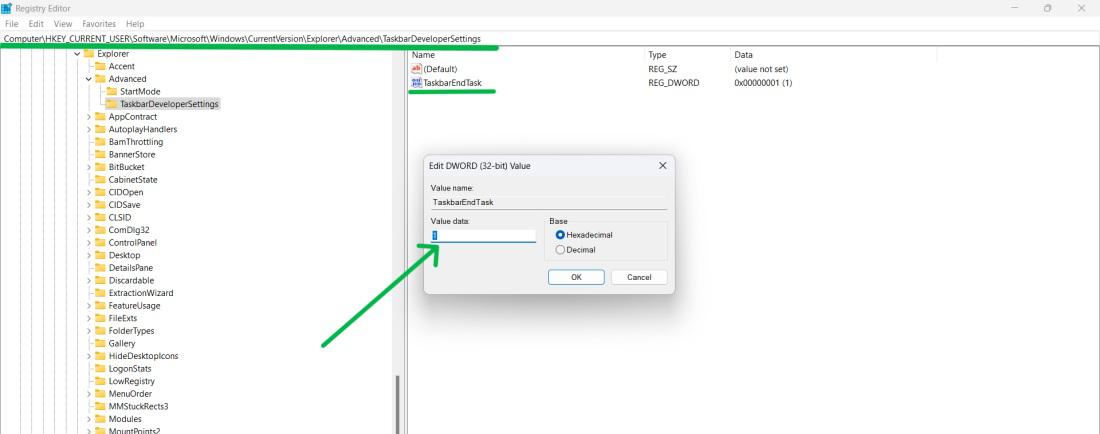Expand the FeatureUsage tree node

(x=89, y=306)
